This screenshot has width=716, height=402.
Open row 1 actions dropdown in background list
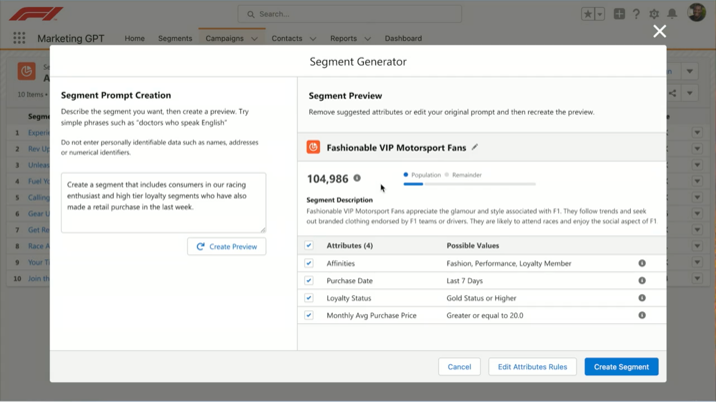tap(697, 132)
